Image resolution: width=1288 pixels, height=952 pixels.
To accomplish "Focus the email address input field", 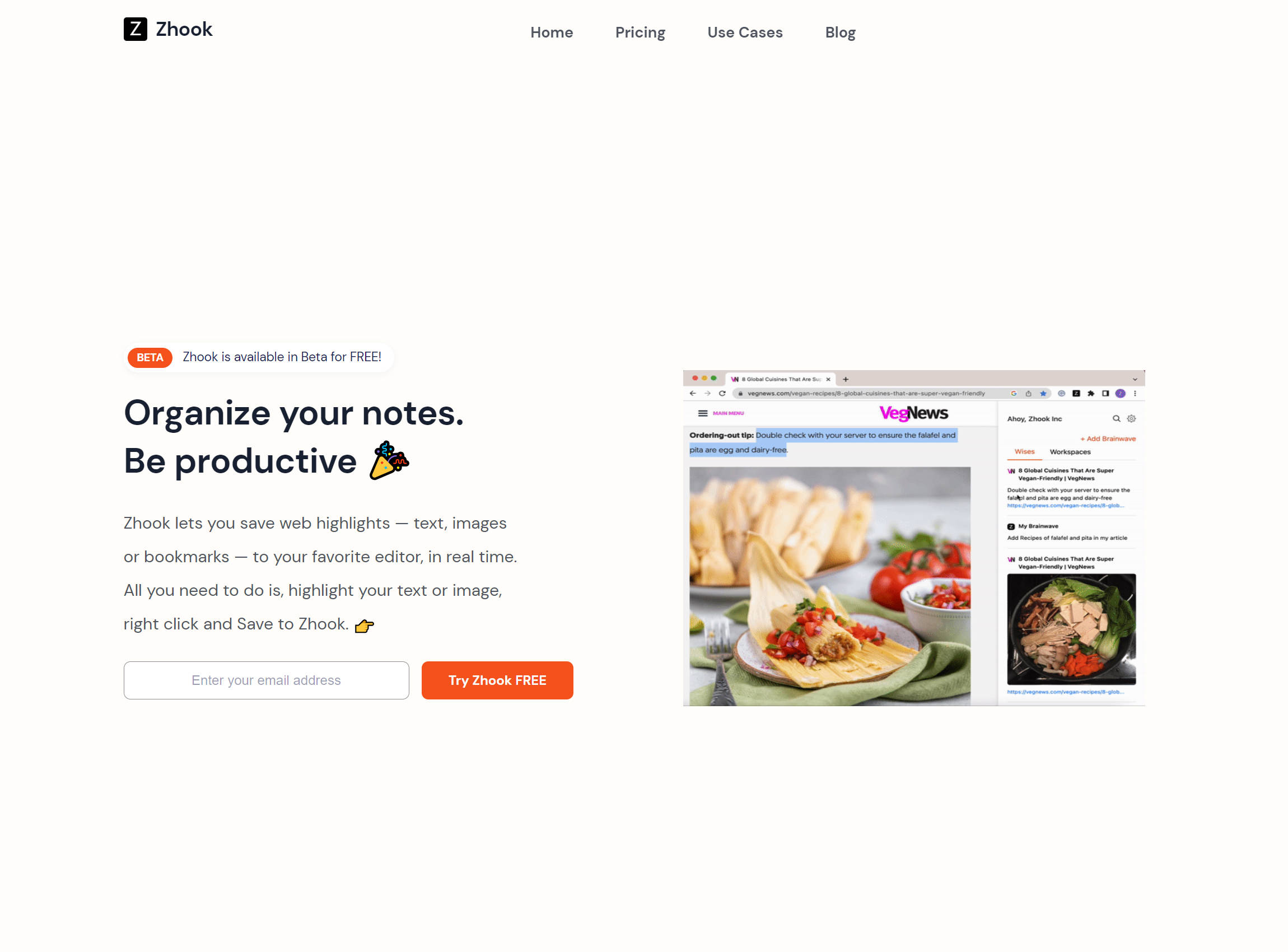I will click(265, 680).
